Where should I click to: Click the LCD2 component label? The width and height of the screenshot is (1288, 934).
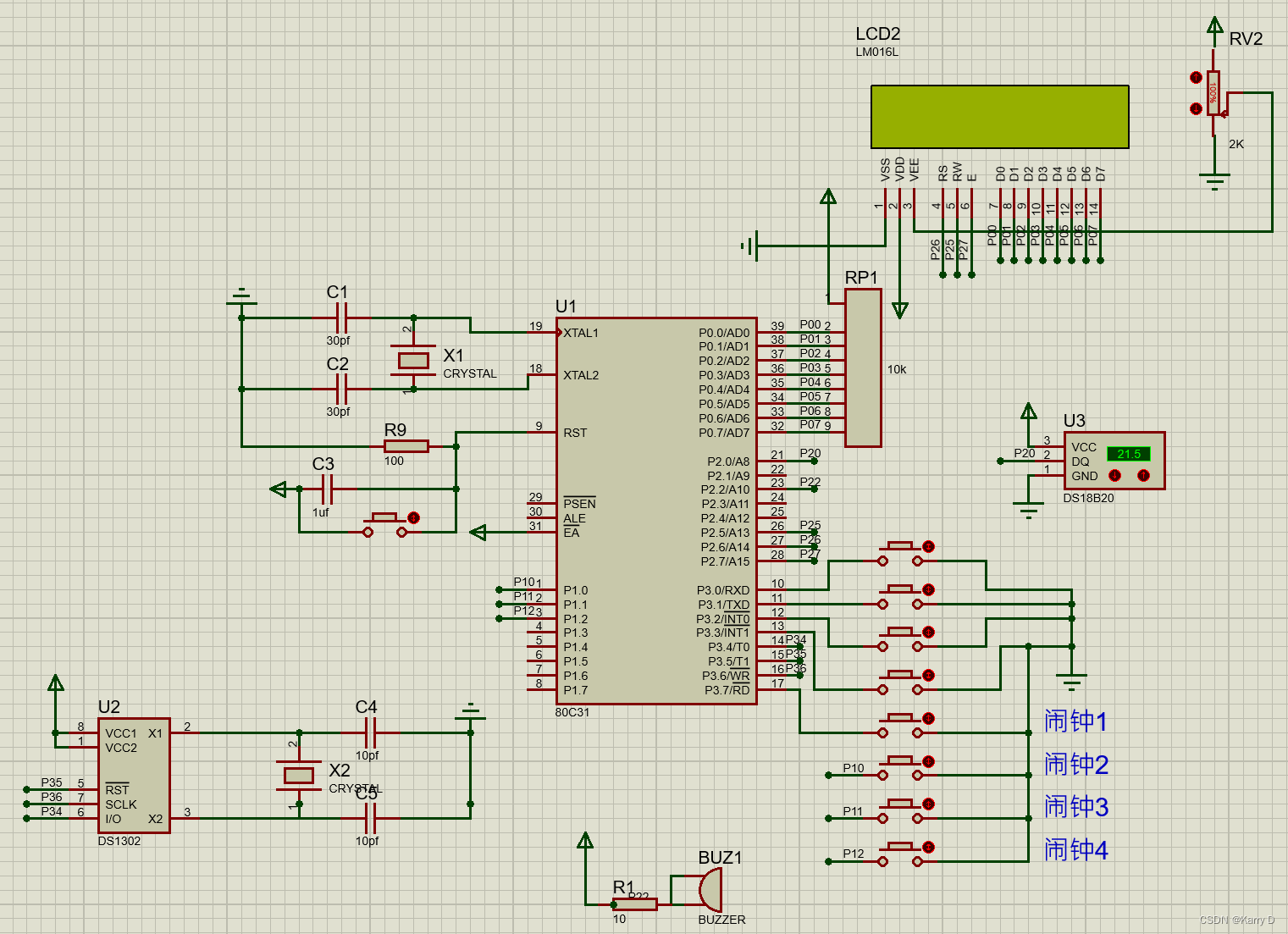877,34
